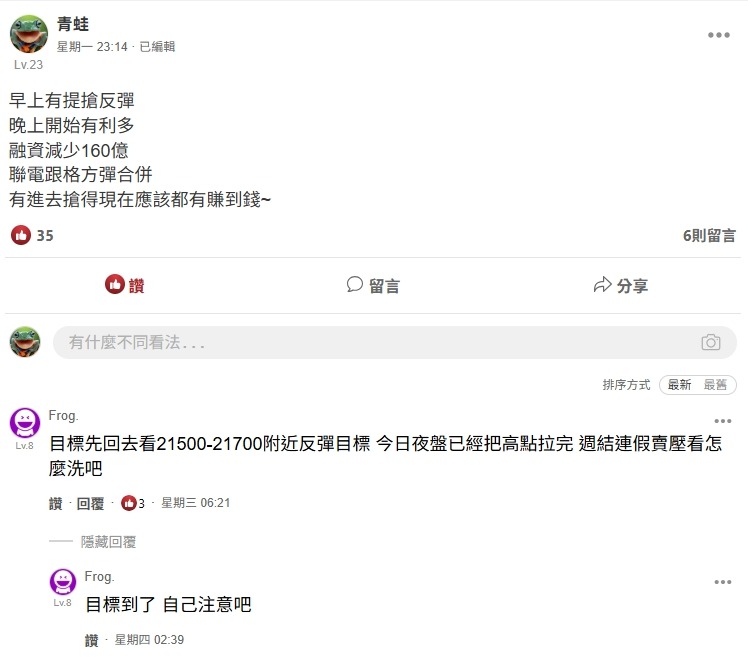
Task: Click the 分享 share arrow icon
Action: pos(603,285)
